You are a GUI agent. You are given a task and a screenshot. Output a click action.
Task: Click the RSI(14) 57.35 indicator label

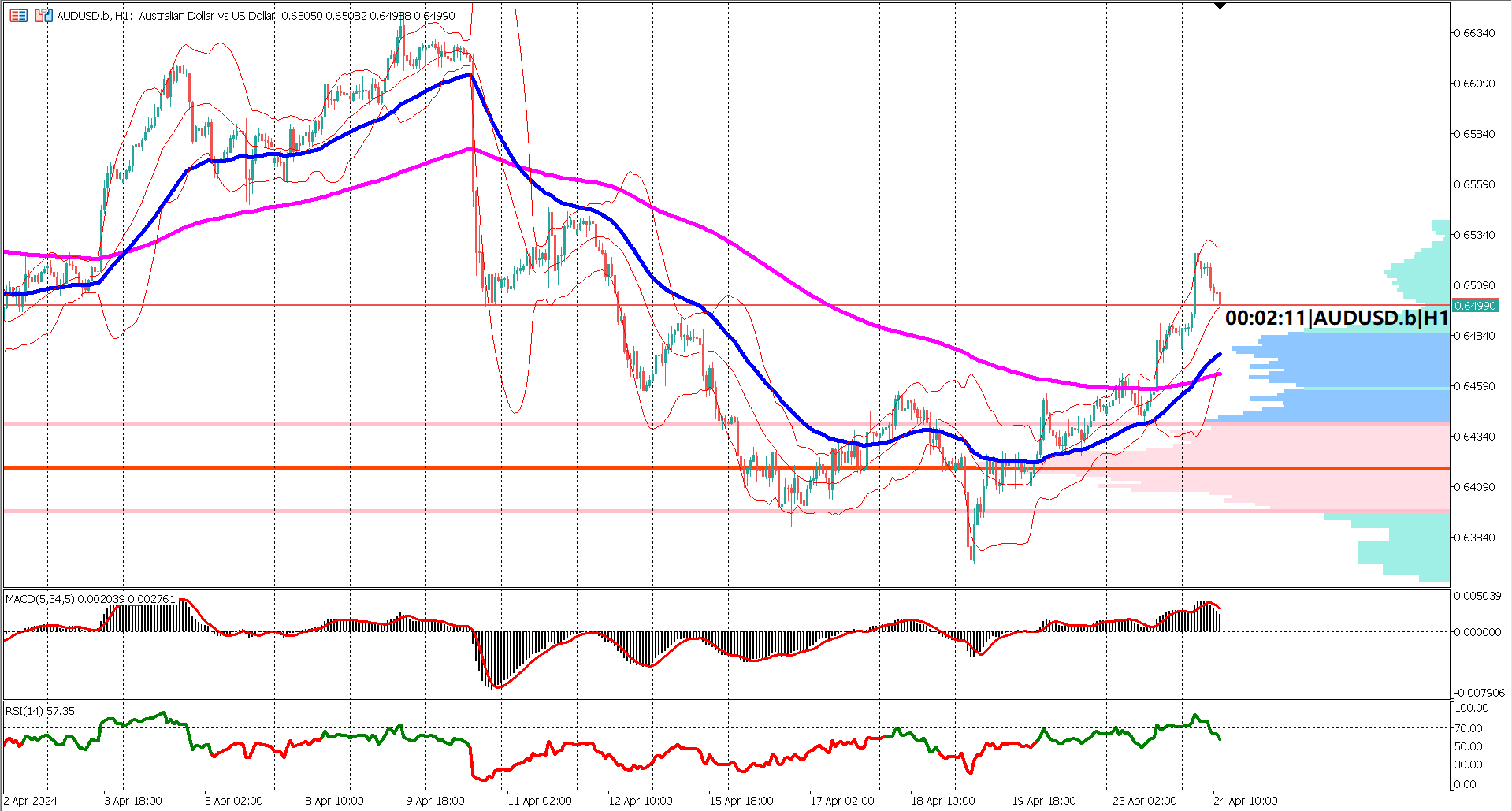[40, 711]
